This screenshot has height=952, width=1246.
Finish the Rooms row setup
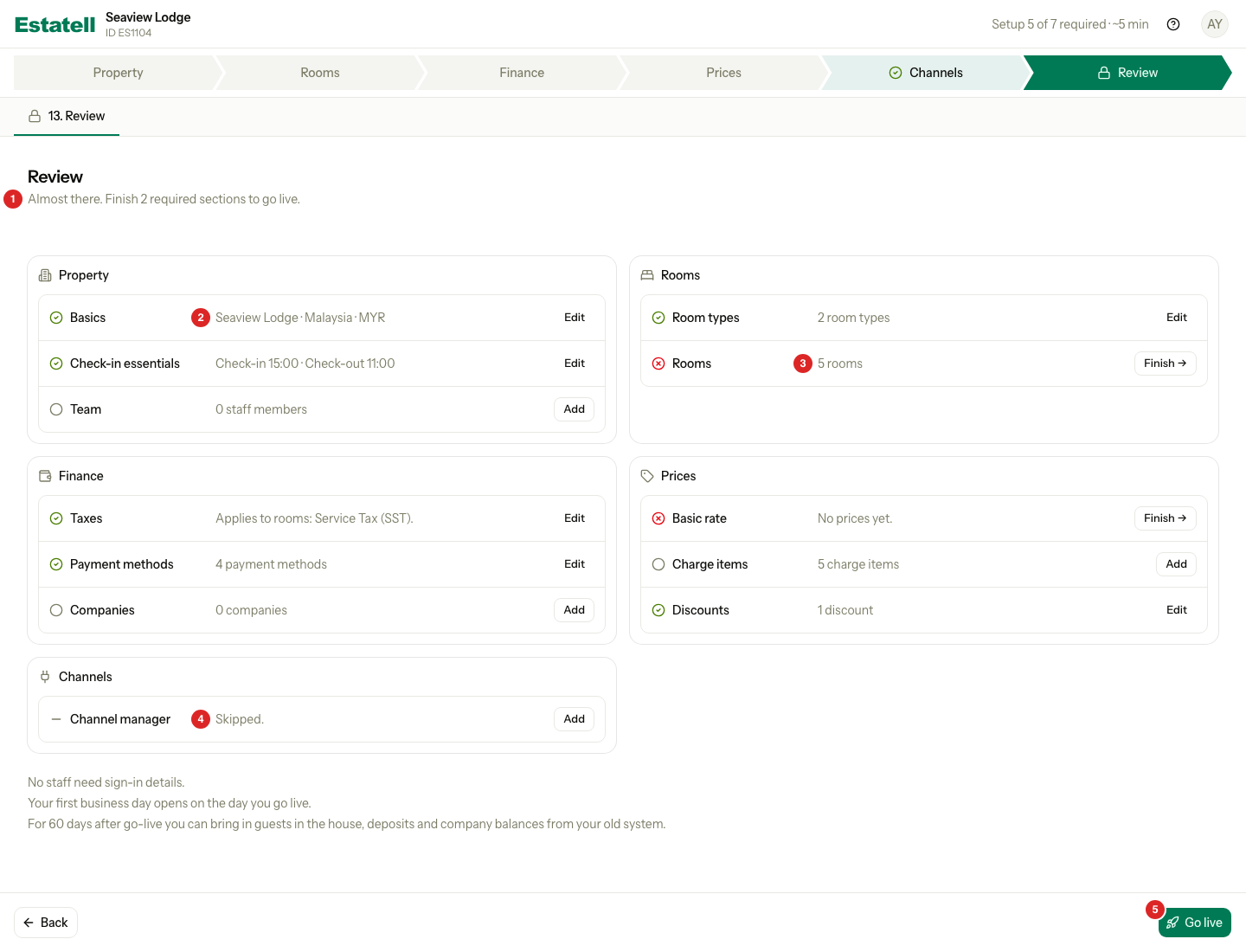click(1166, 363)
